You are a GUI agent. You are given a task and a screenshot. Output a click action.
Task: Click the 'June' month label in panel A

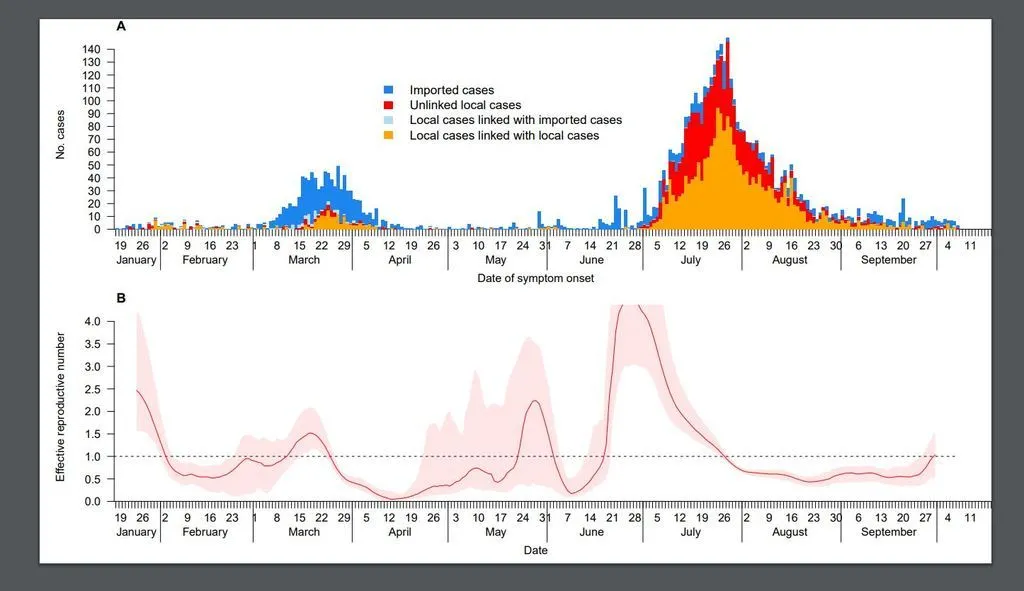(x=592, y=260)
